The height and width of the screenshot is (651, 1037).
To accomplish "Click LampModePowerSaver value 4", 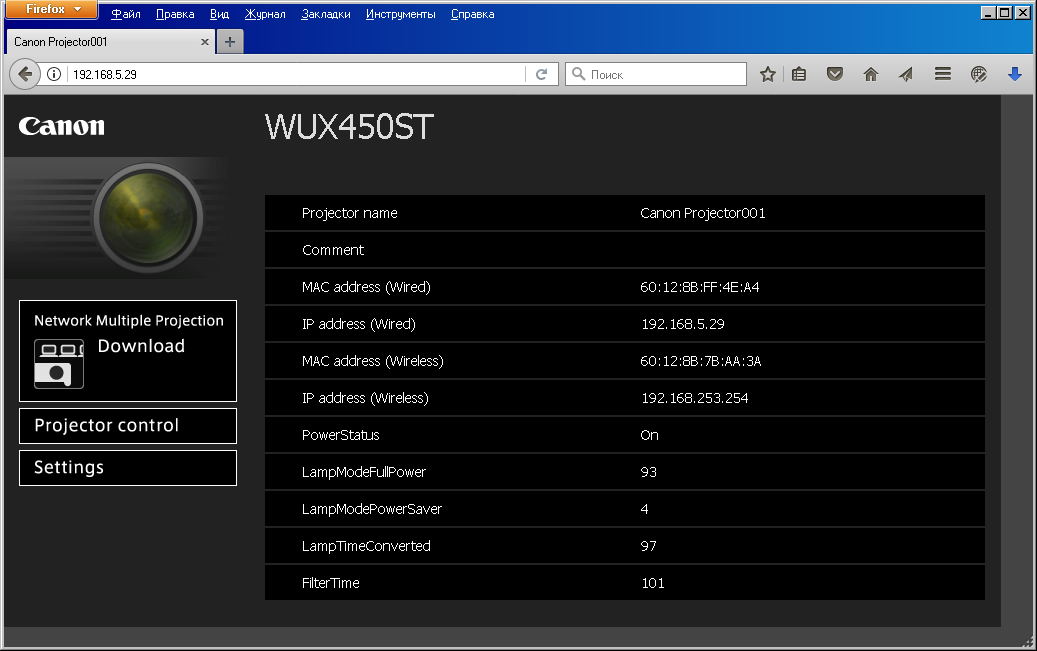I will coord(644,509).
